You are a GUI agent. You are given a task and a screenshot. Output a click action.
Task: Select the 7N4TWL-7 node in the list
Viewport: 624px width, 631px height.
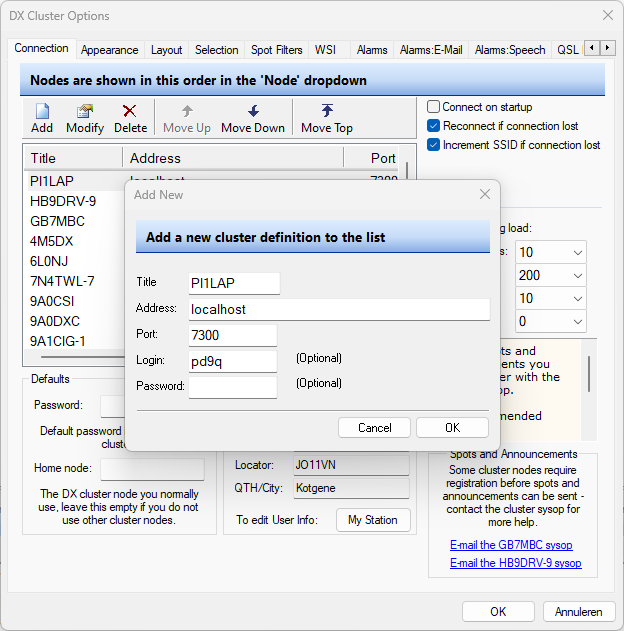click(62, 281)
